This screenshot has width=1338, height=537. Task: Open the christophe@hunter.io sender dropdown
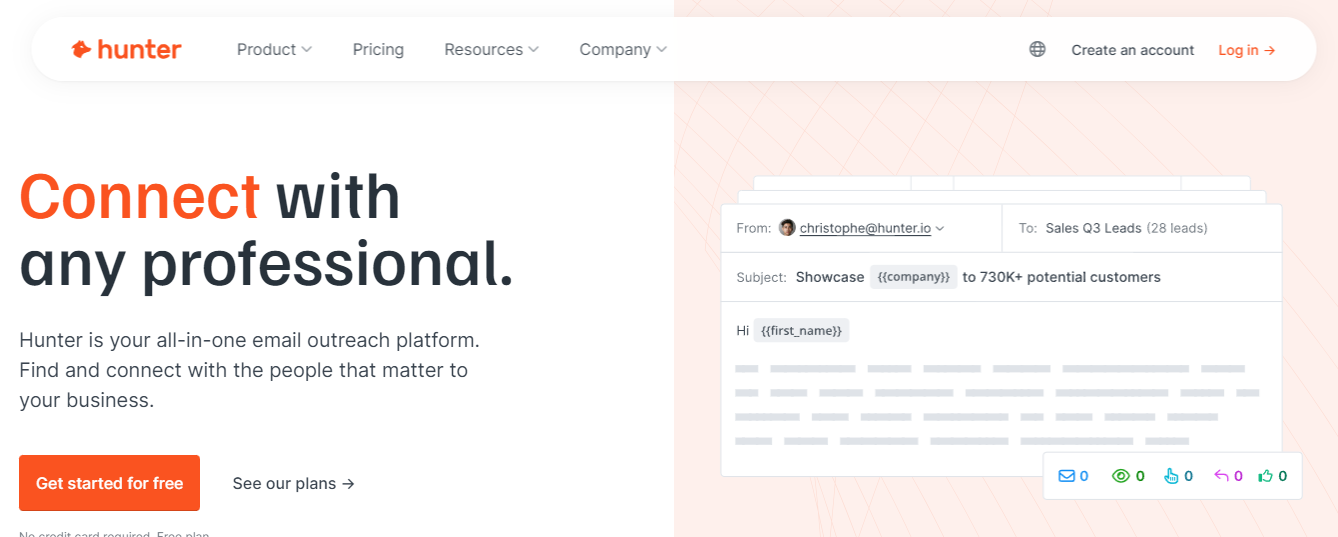pos(872,228)
